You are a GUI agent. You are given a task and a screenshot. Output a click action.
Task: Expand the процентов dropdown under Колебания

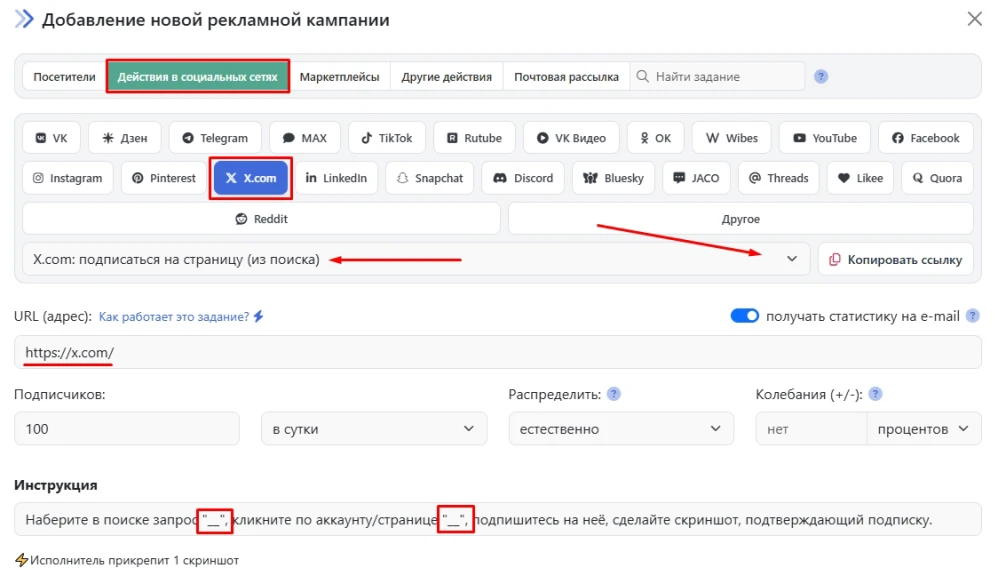coord(924,428)
